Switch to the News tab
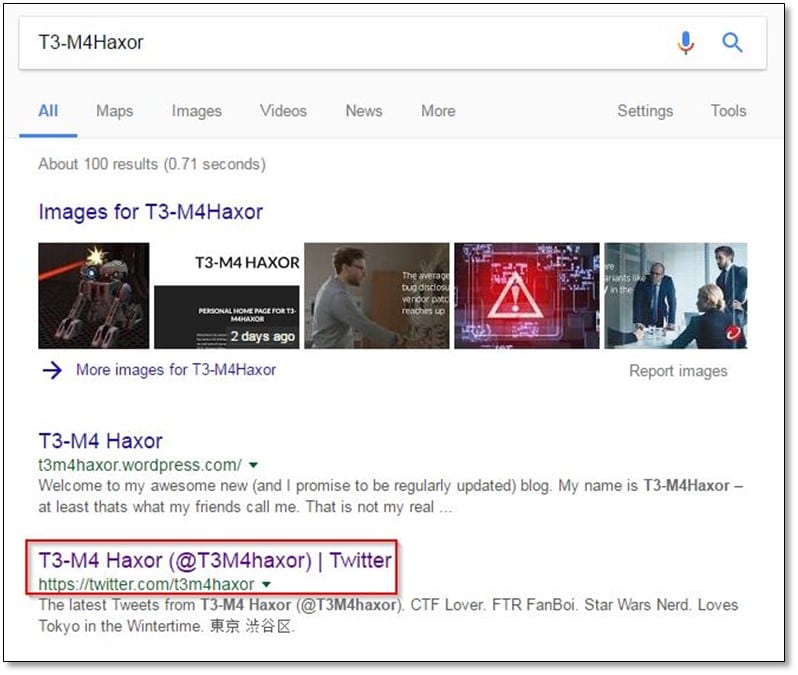The image size is (798, 675). point(364,111)
